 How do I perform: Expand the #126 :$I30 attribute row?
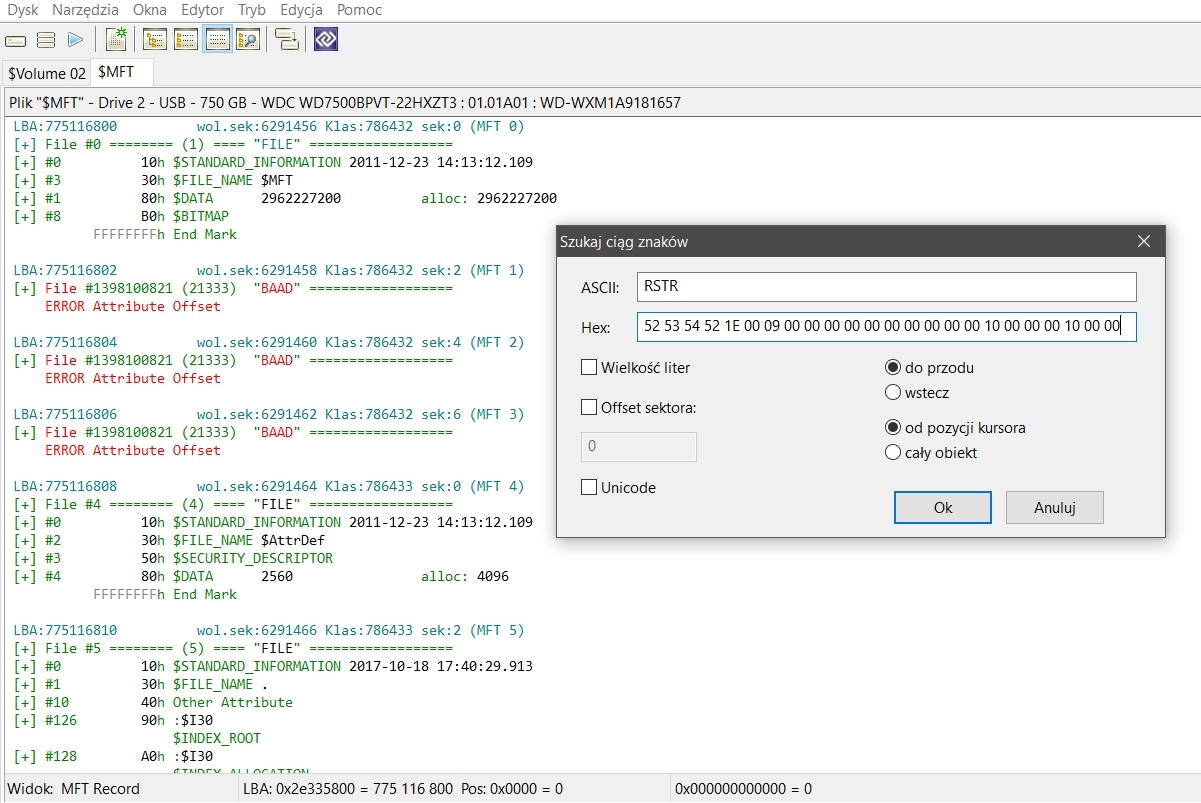coord(26,720)
